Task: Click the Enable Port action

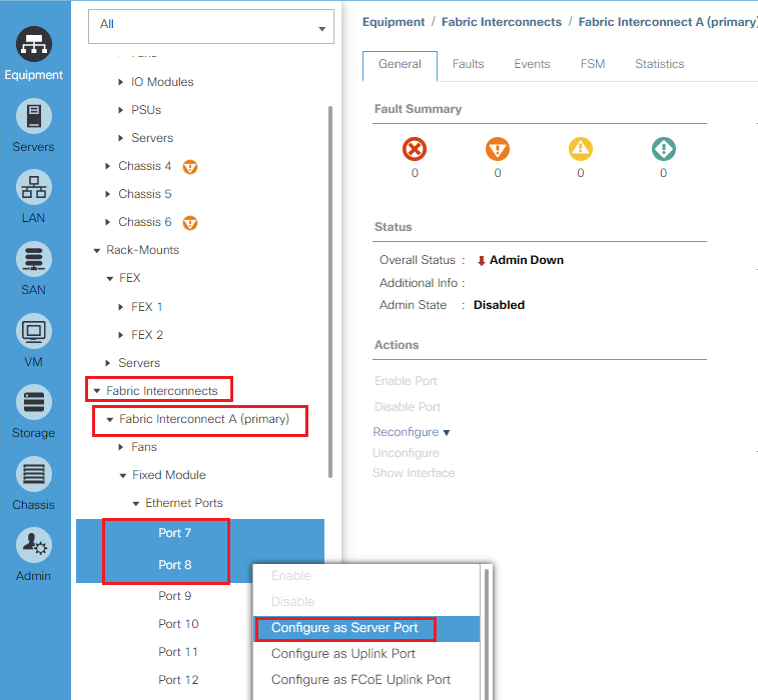Action: pyautogui.click(x=406, y=381)
